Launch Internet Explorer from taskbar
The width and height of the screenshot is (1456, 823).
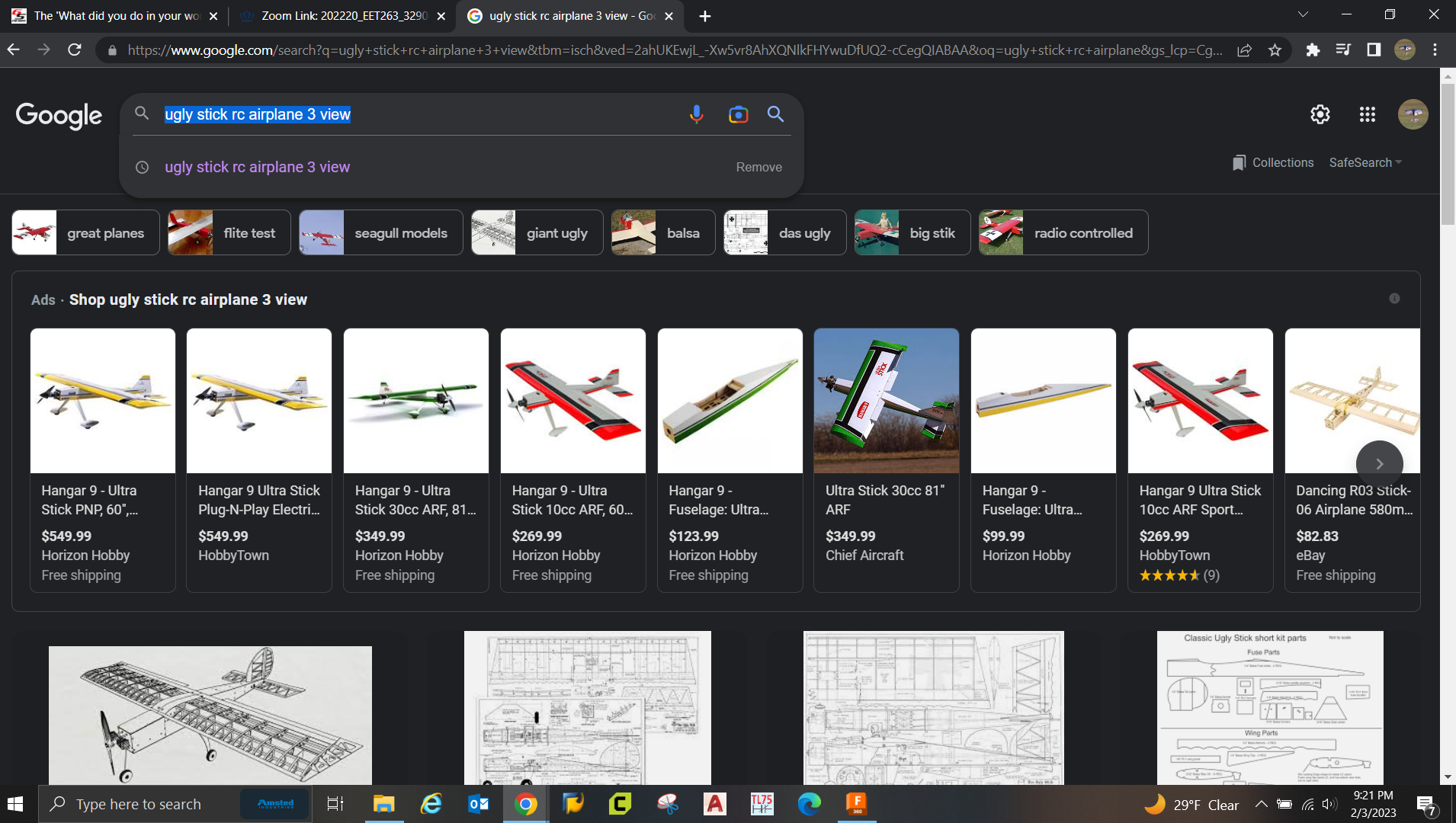coord(431,804)
